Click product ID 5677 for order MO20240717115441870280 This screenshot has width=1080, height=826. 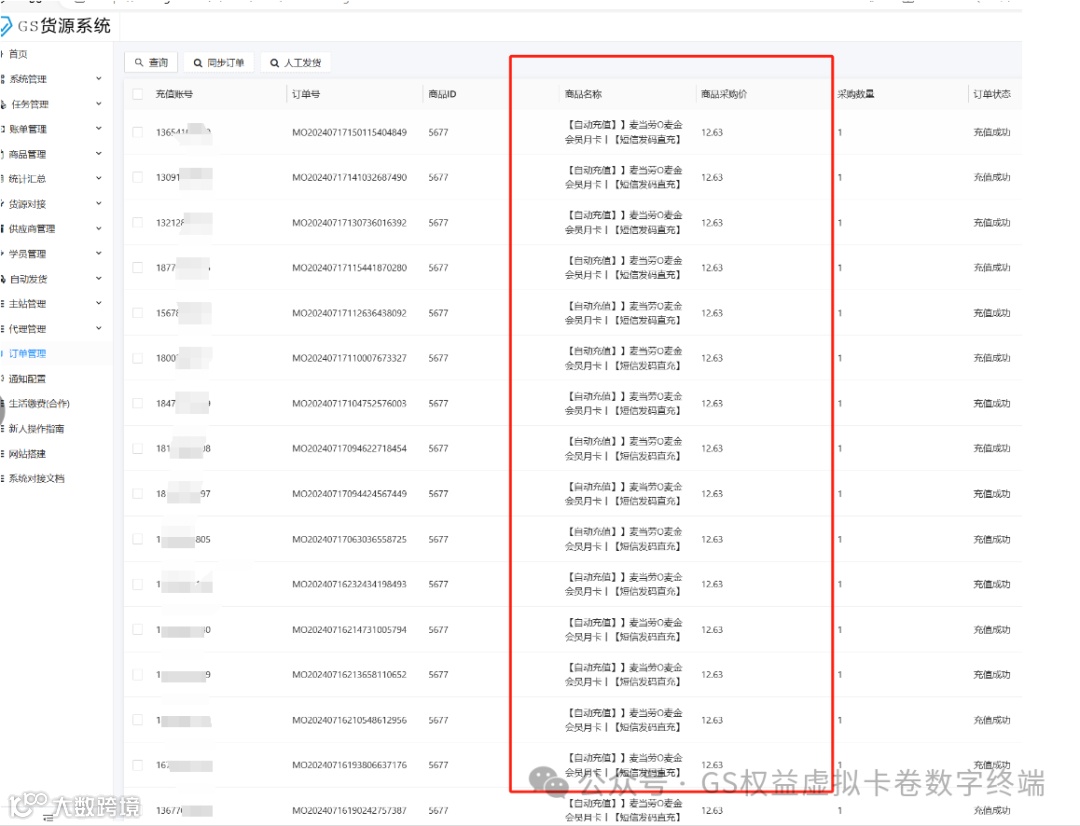click(438, 267)
